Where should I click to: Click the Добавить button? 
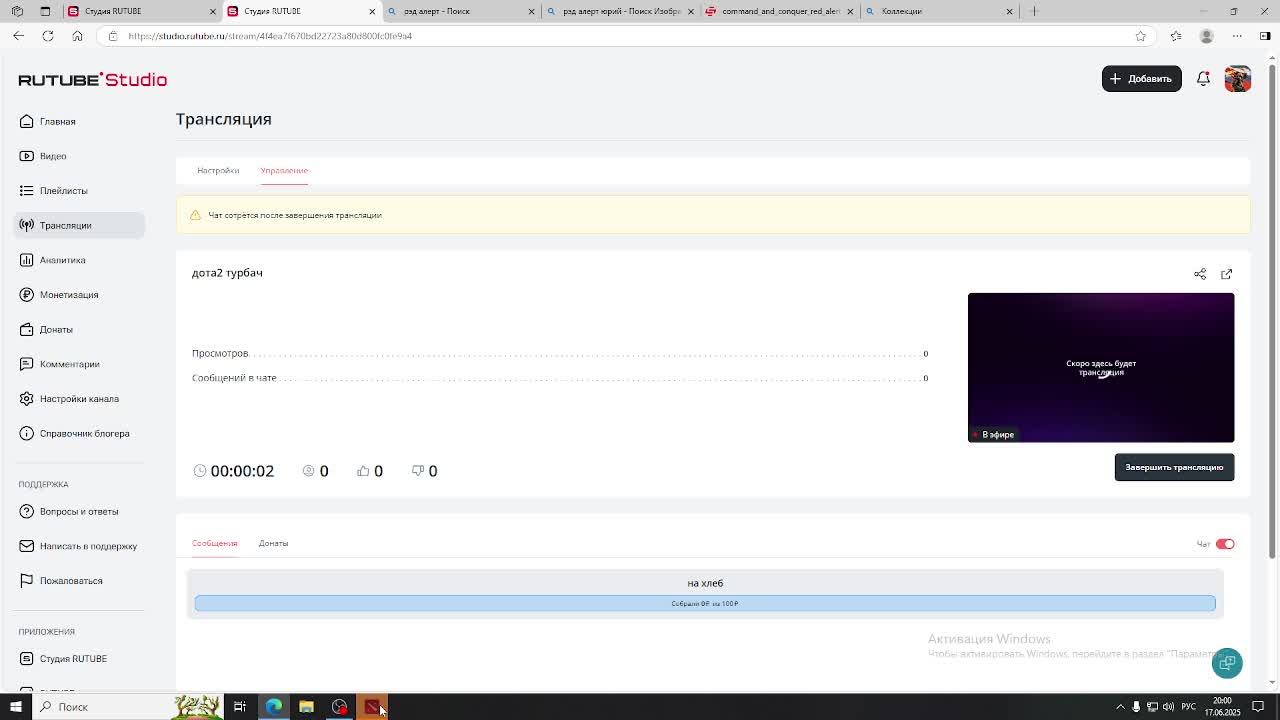(1141, 79)
